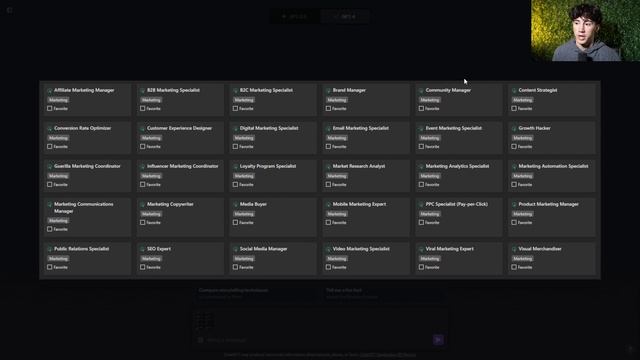Open the Public Relations Specialist title
Viewport: 640px width, 360px height.
(x=82, y=249)
